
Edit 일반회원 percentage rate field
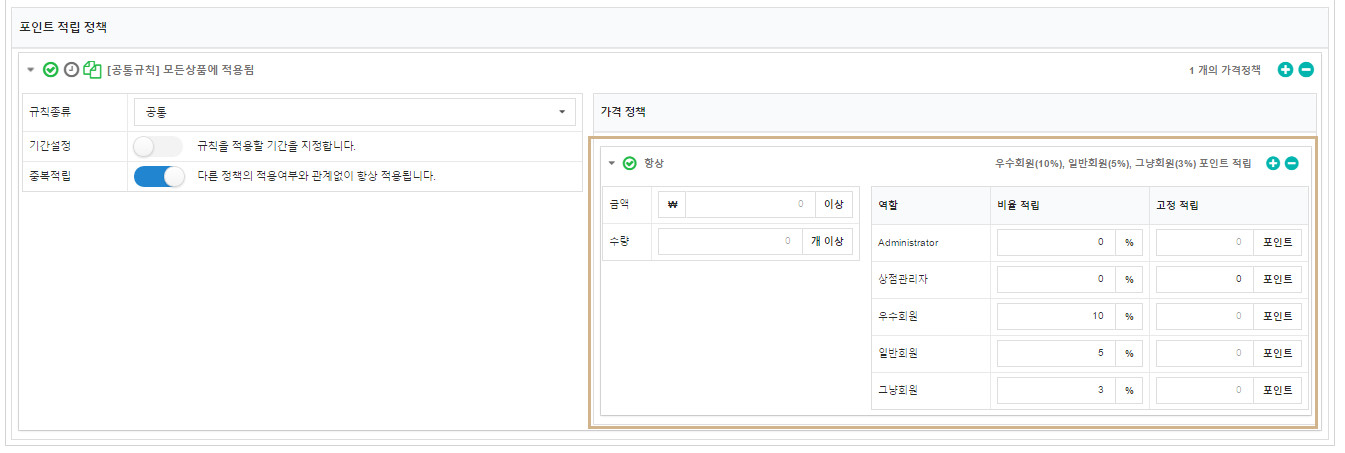1057,353
